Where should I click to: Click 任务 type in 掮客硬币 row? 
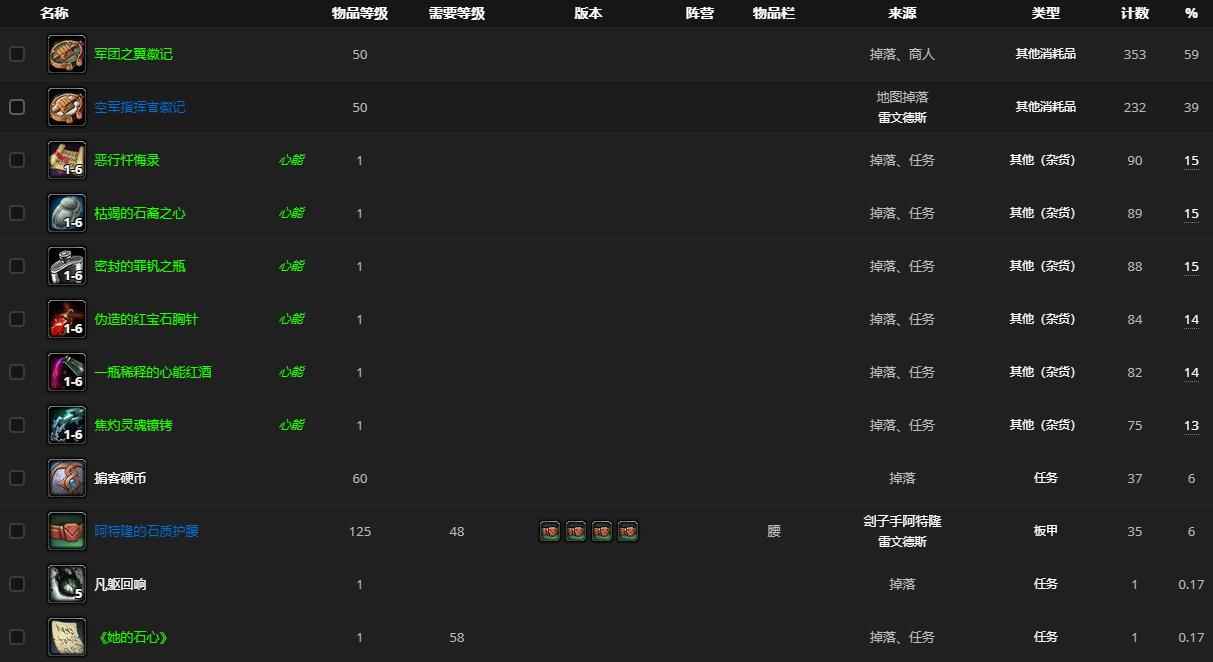pyautogui.click(x=1046, y=478)
